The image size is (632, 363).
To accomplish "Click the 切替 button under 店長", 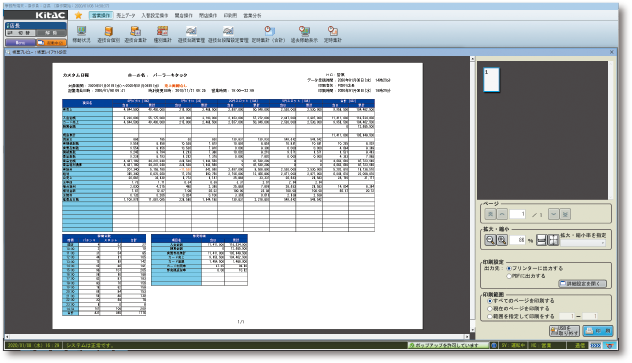I will click(x=20, y=33).
